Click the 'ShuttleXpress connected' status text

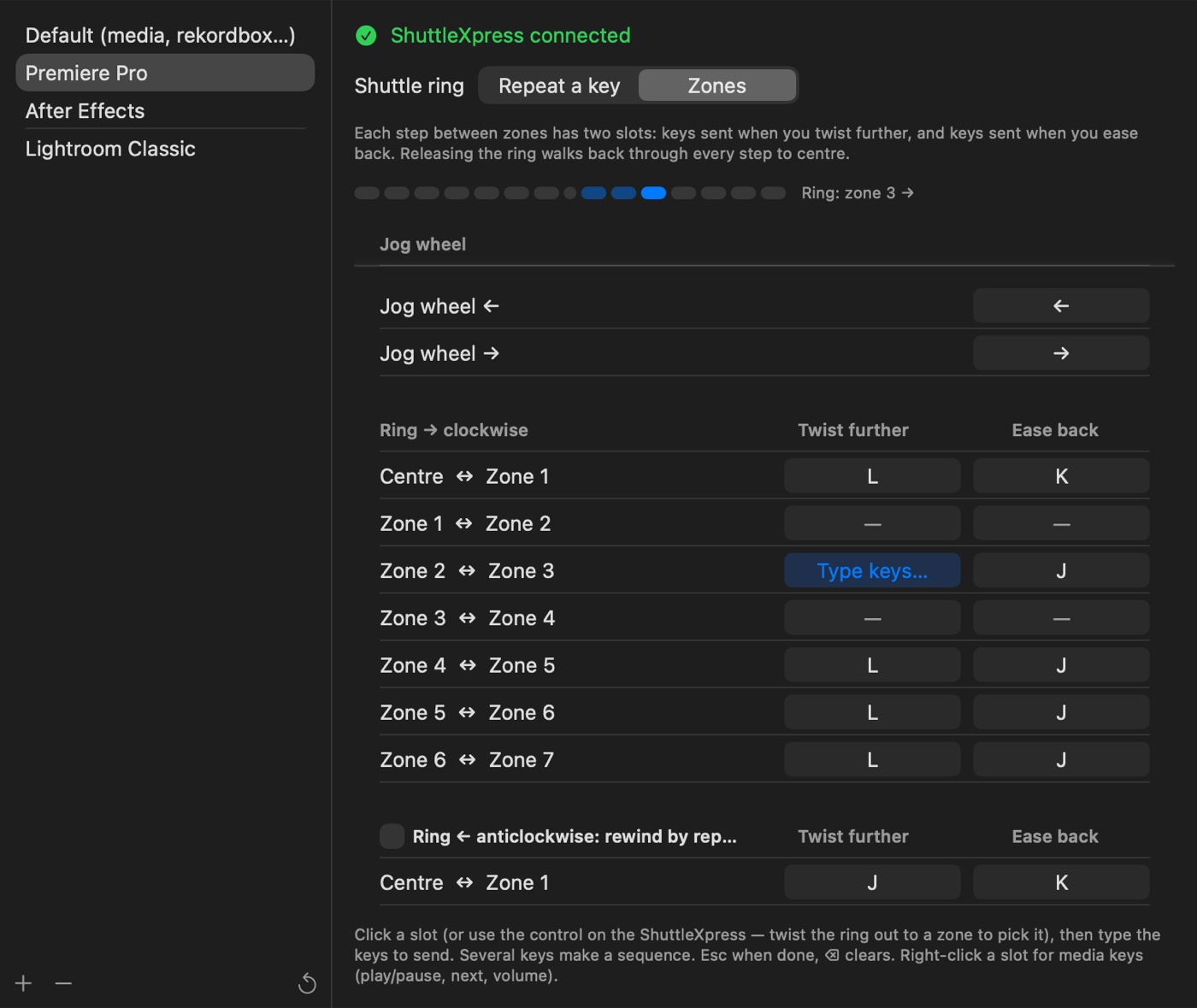click(510, 35)
